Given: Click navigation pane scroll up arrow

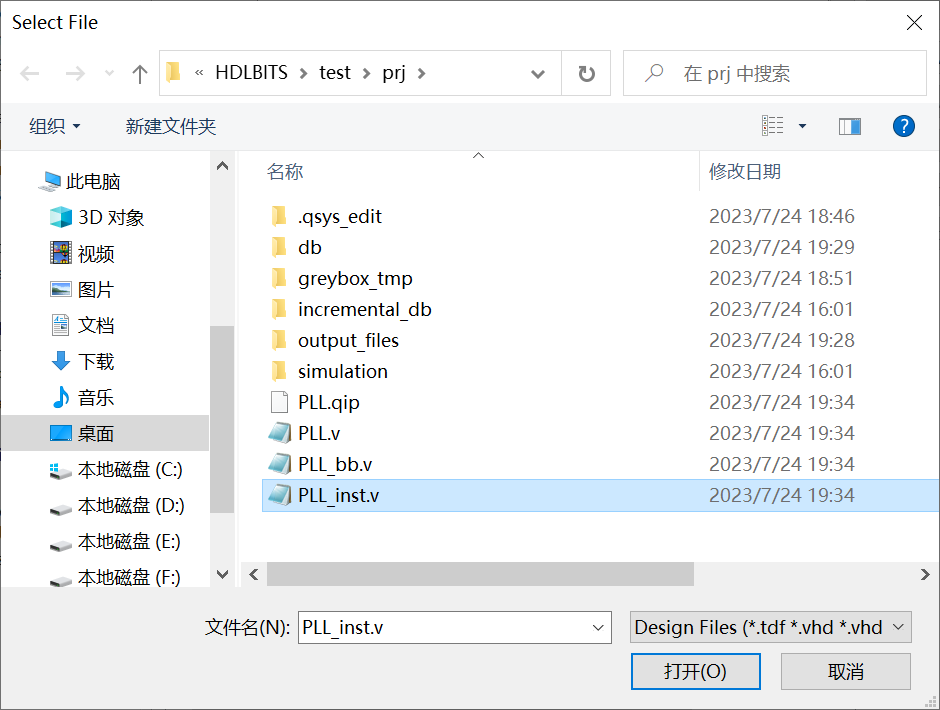Looking at the screenshot, I should (222, 166).
